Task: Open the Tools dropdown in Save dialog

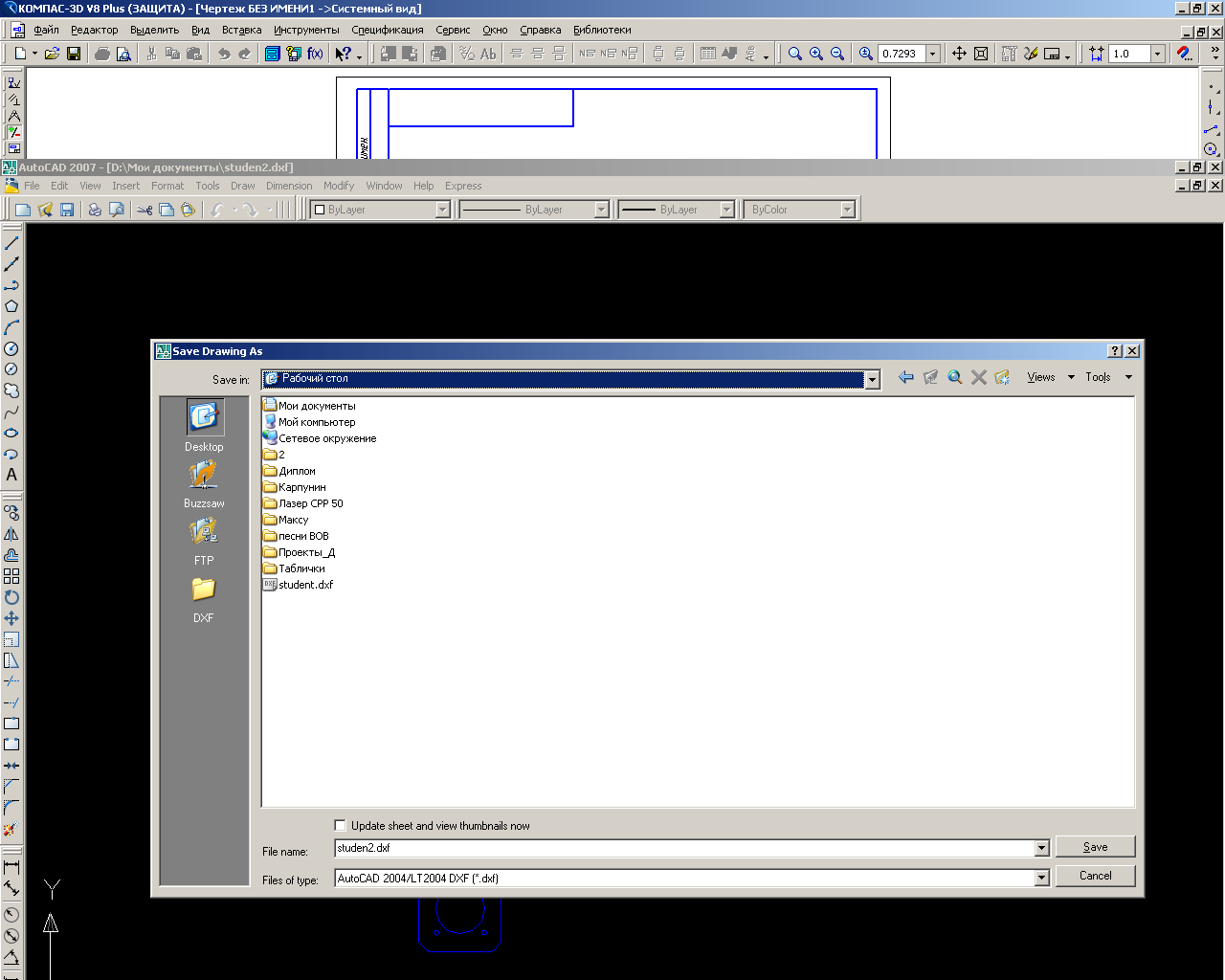Action: tap(1108, 377)
